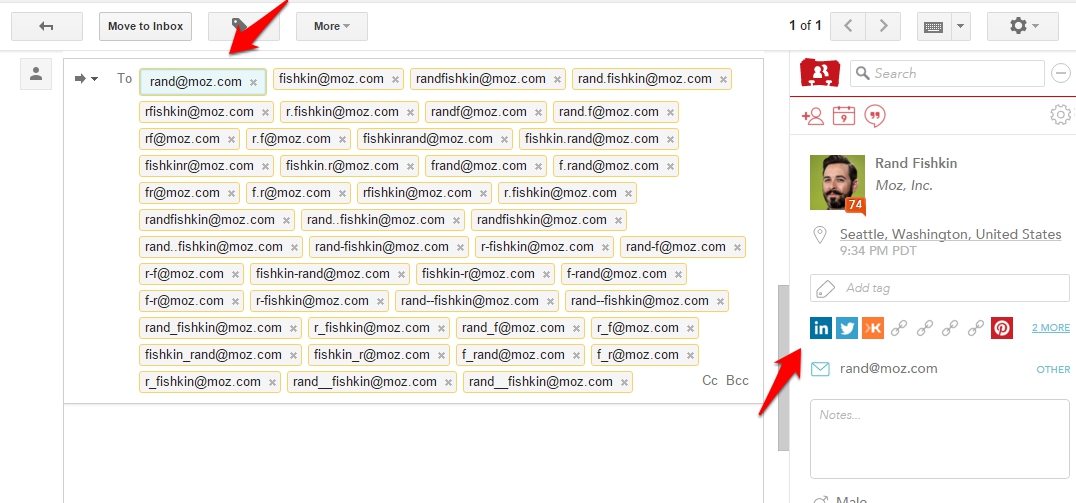This screenshot has height=503, width=1076.
Task: Remove rf@moz.com recipient
Action: [231, 139]
